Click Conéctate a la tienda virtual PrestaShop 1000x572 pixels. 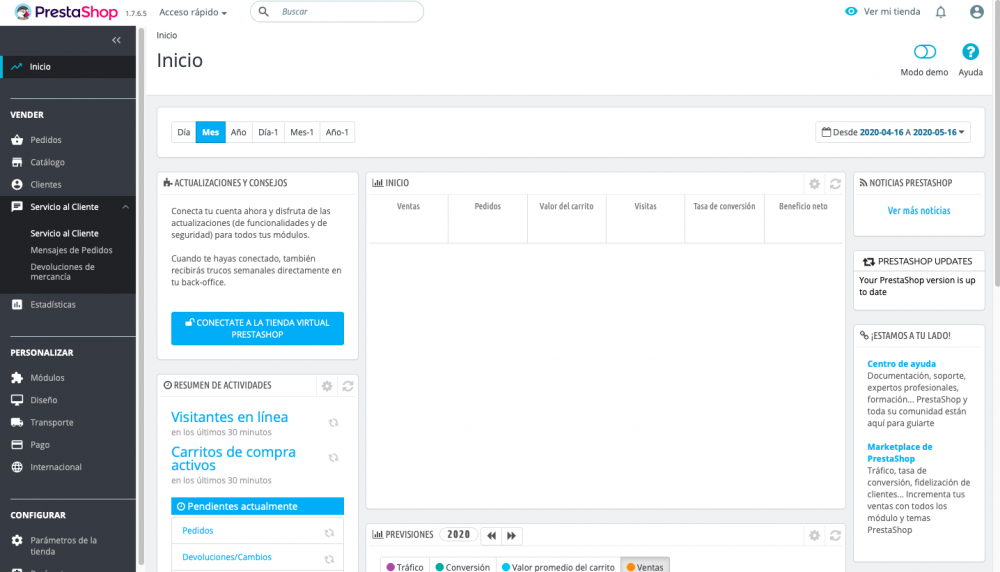257,328
